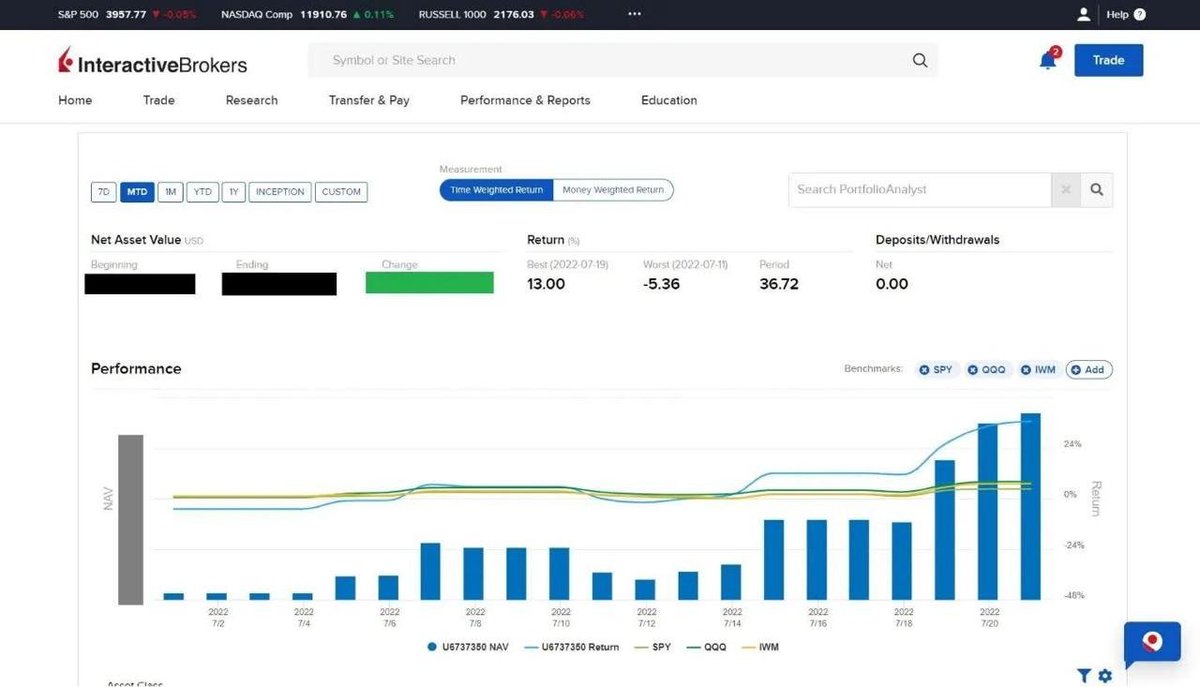Click the 2022 7/2 axis date label

click(218, 617)
